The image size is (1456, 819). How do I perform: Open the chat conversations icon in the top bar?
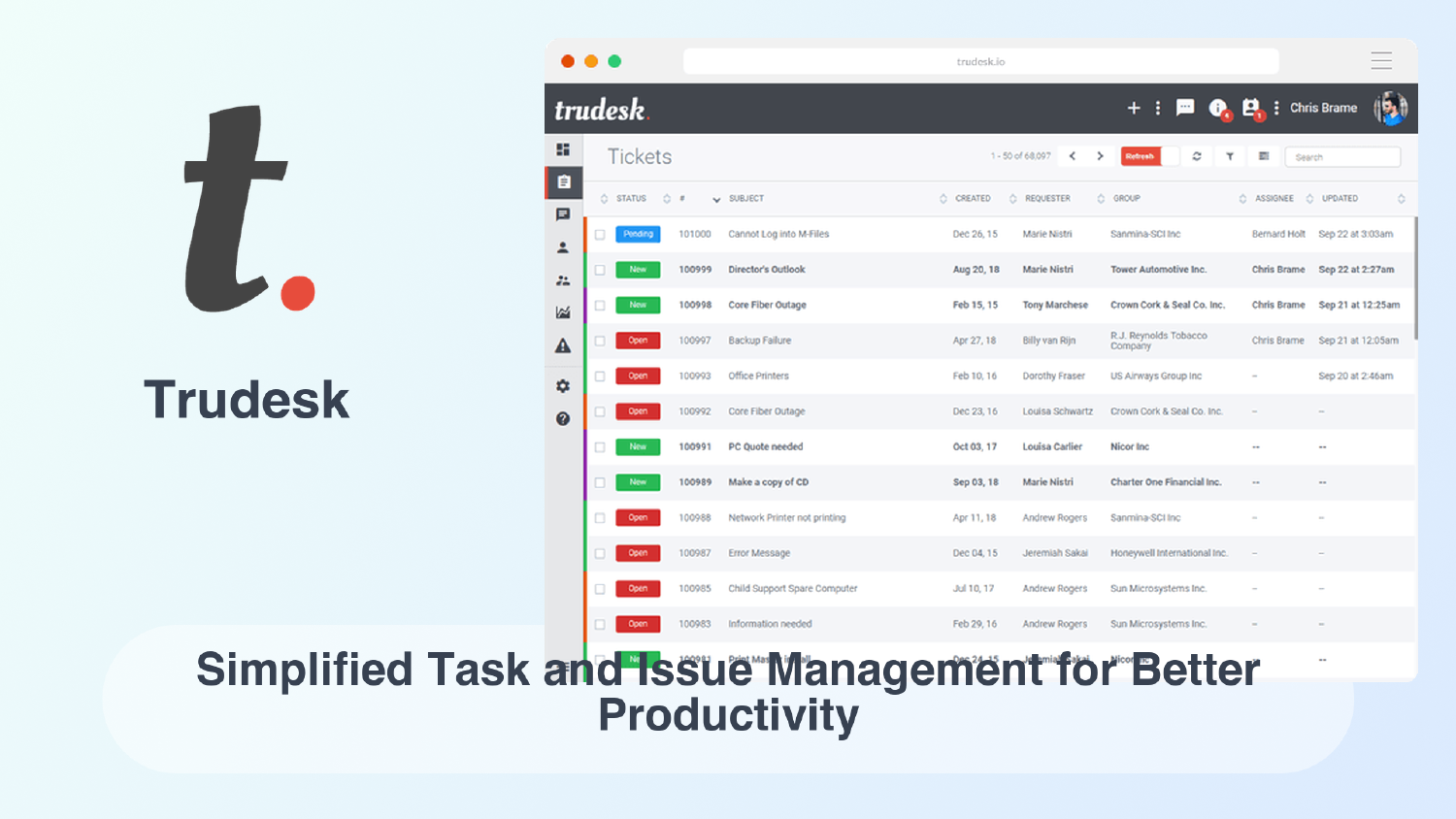tap(1184, 108)
